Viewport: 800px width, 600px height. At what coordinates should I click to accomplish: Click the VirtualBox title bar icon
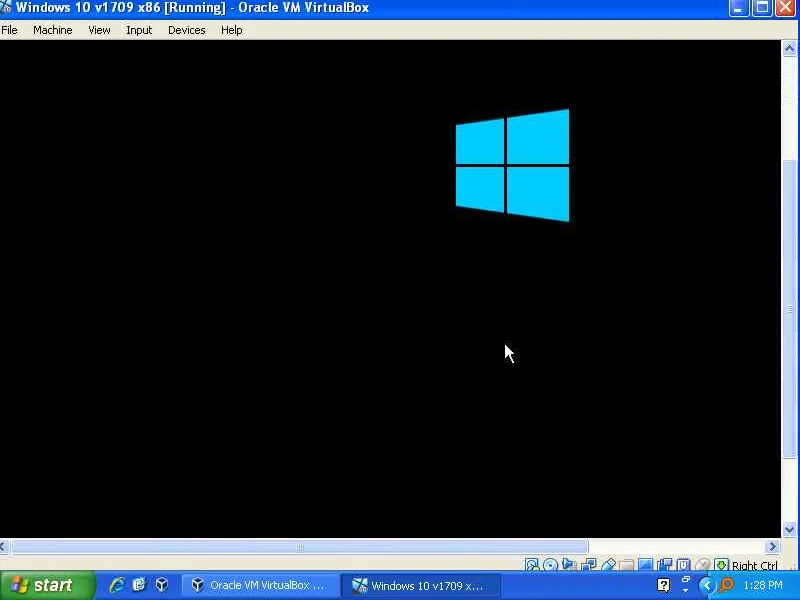click(6, 7)
